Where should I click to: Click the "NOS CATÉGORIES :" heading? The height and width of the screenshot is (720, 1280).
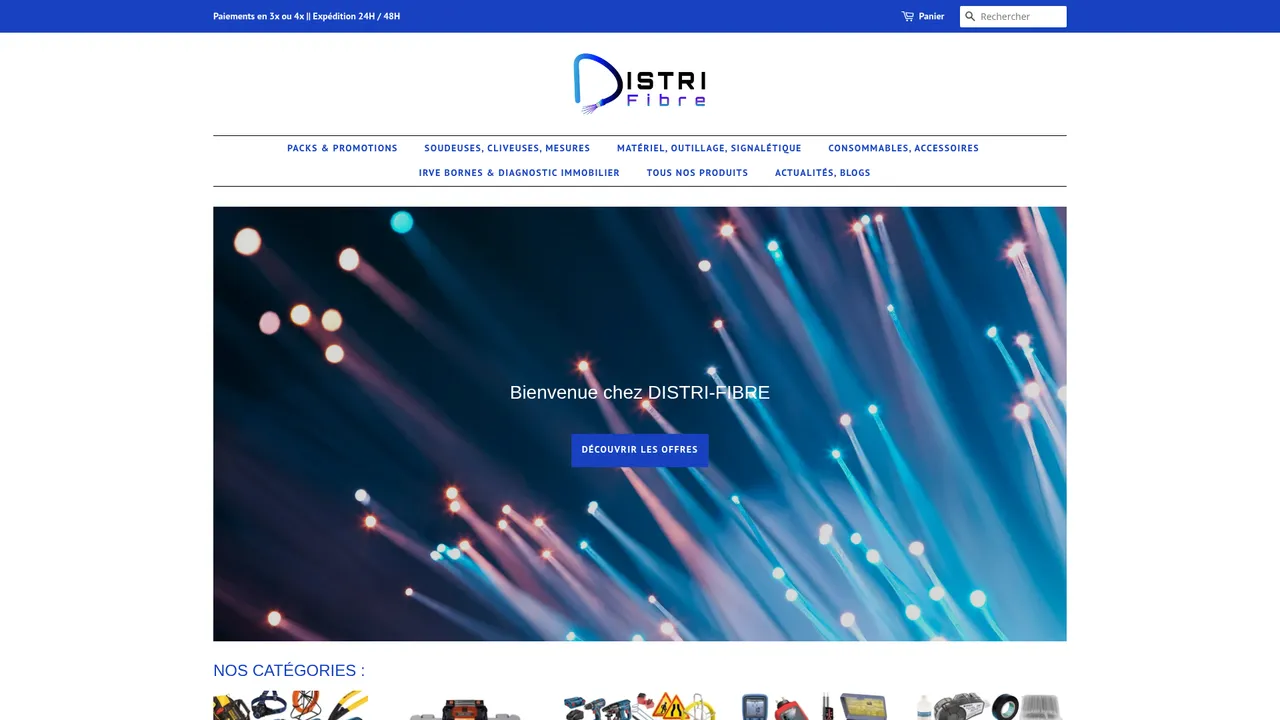tap(289, 670)
